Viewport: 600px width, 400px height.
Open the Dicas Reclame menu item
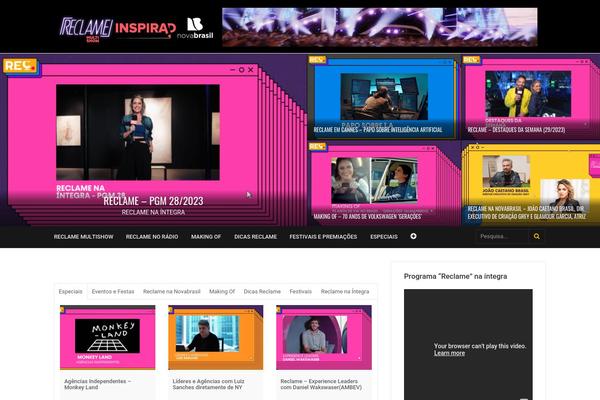[x=255, y=237]
